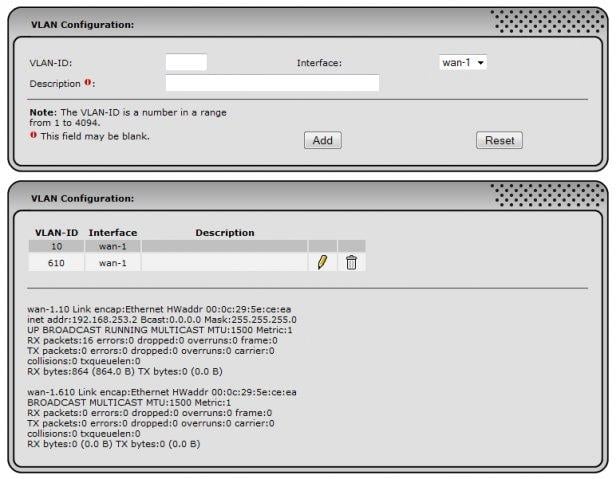This screenshot has width=616, height=479.
Task: Click the Description column header in the table
Action: pyautogui.click(x=224, y=233)
